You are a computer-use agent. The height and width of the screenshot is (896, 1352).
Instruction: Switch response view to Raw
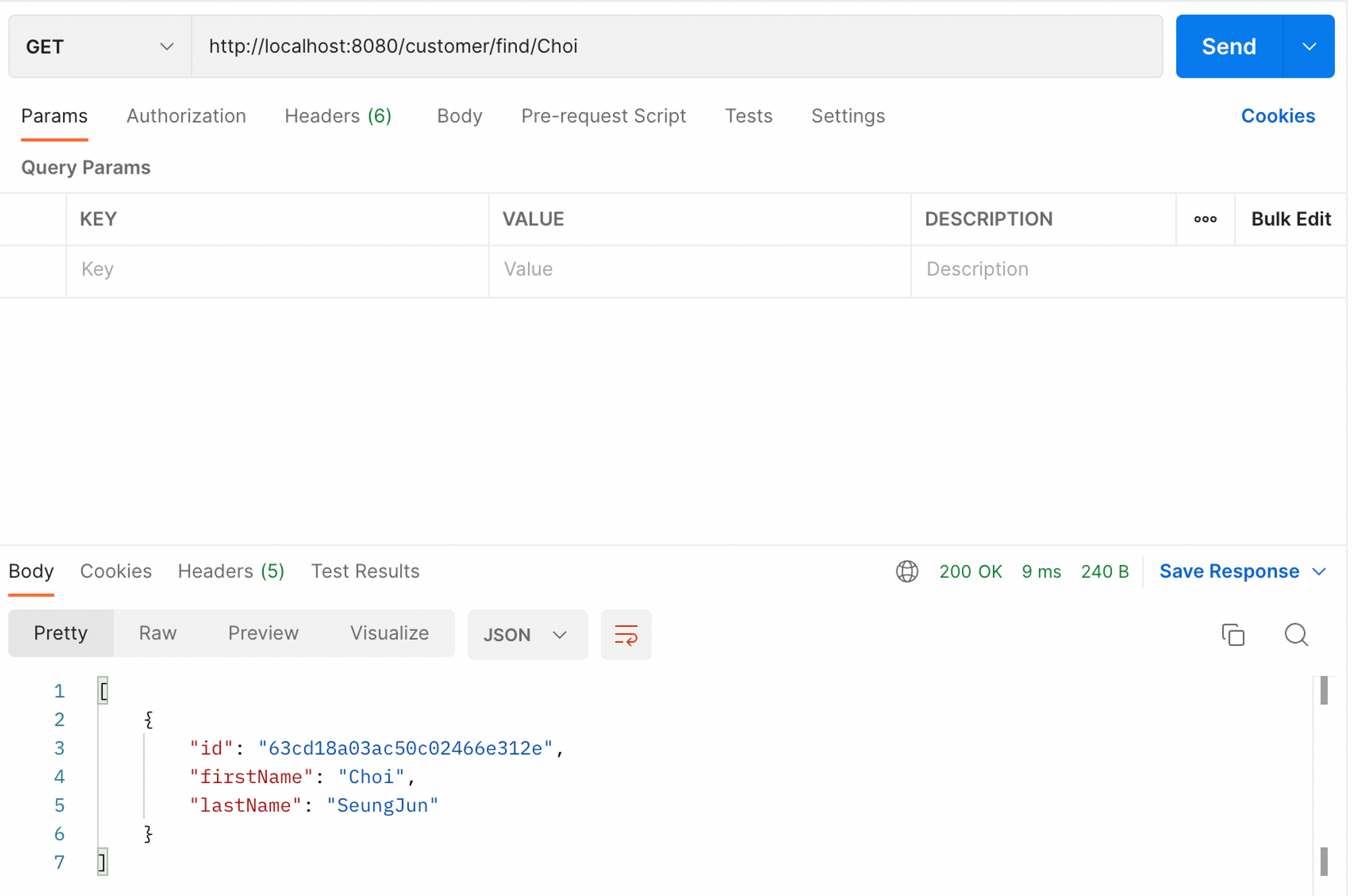tap(158, 633)
